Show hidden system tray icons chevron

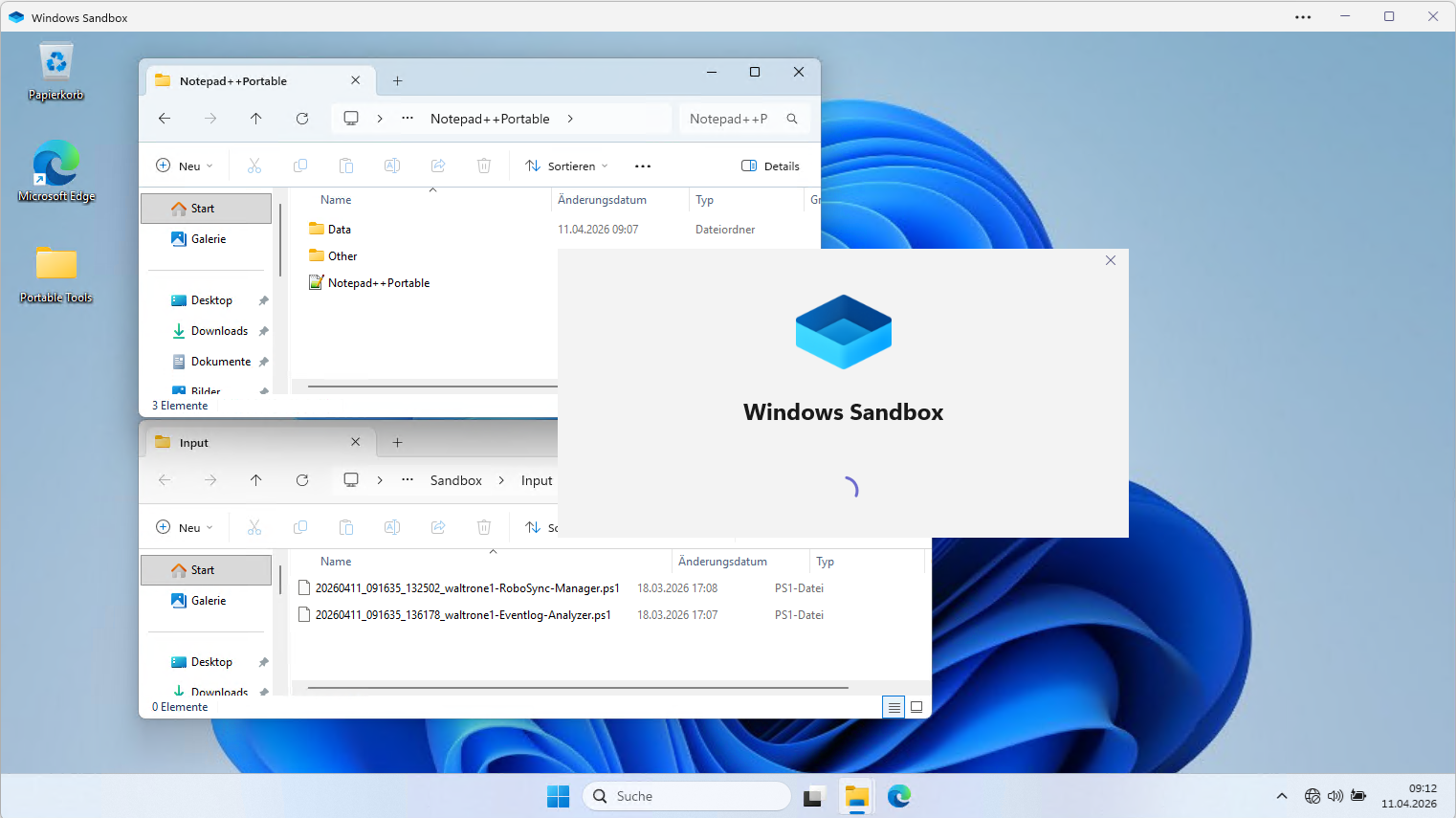click(1282, 796)
